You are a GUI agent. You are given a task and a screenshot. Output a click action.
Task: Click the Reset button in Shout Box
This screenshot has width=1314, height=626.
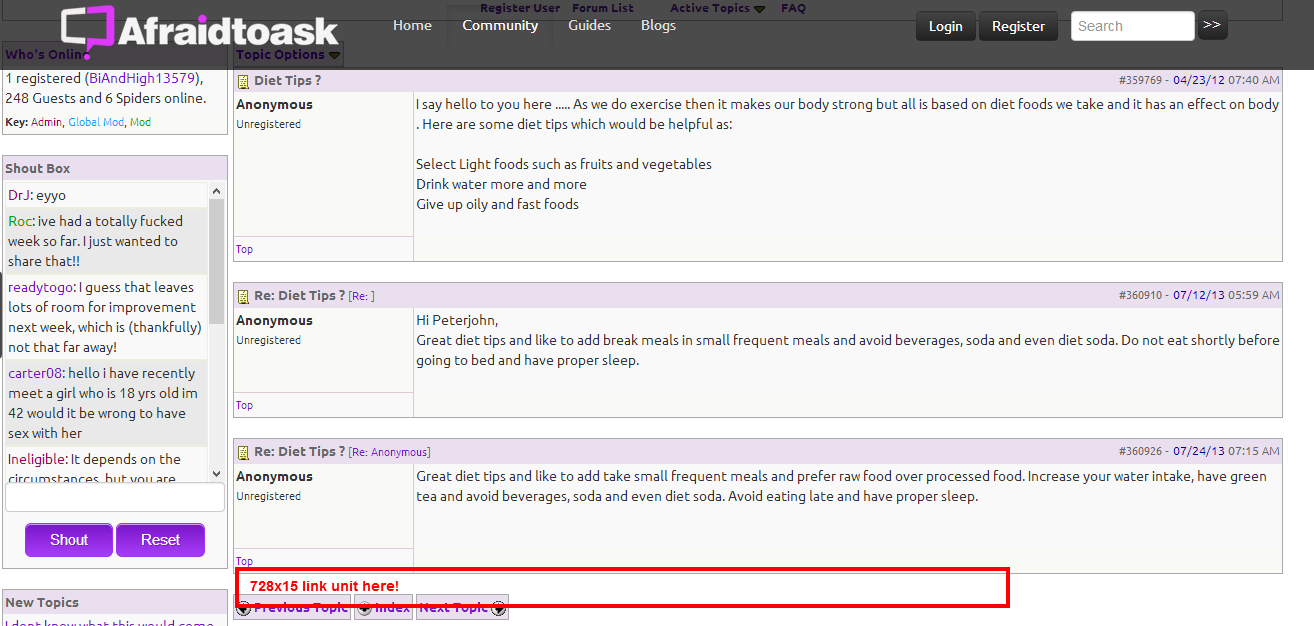pyautogui.click(x=160, y=540)
